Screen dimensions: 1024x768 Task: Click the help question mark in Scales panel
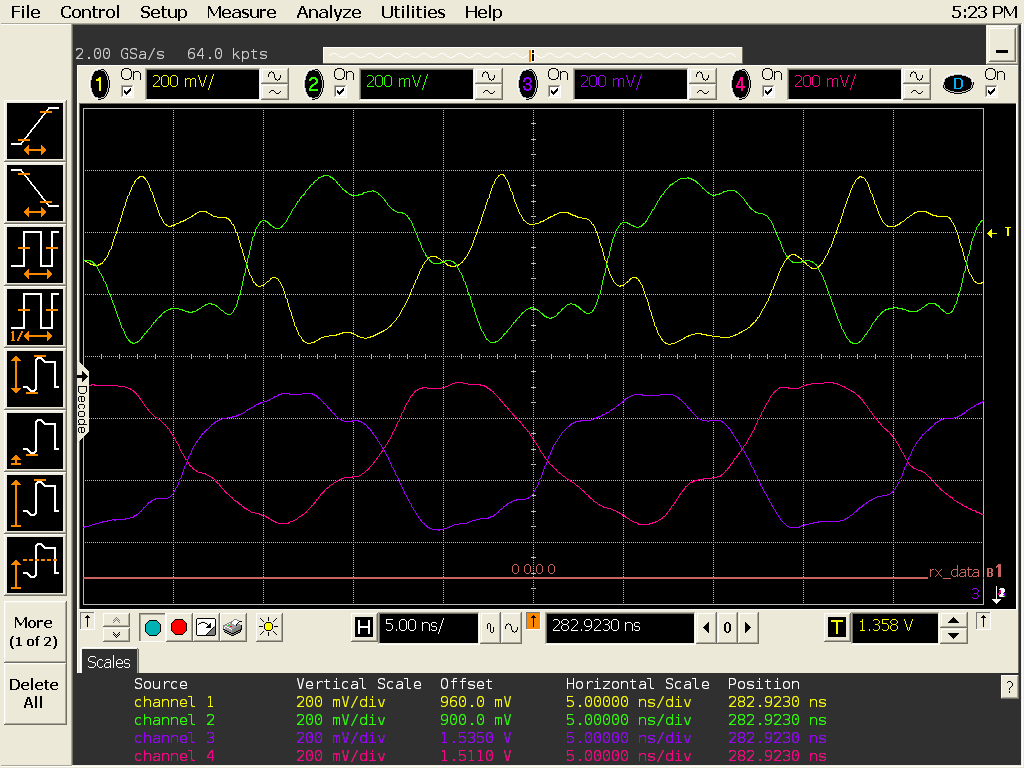1009,686
